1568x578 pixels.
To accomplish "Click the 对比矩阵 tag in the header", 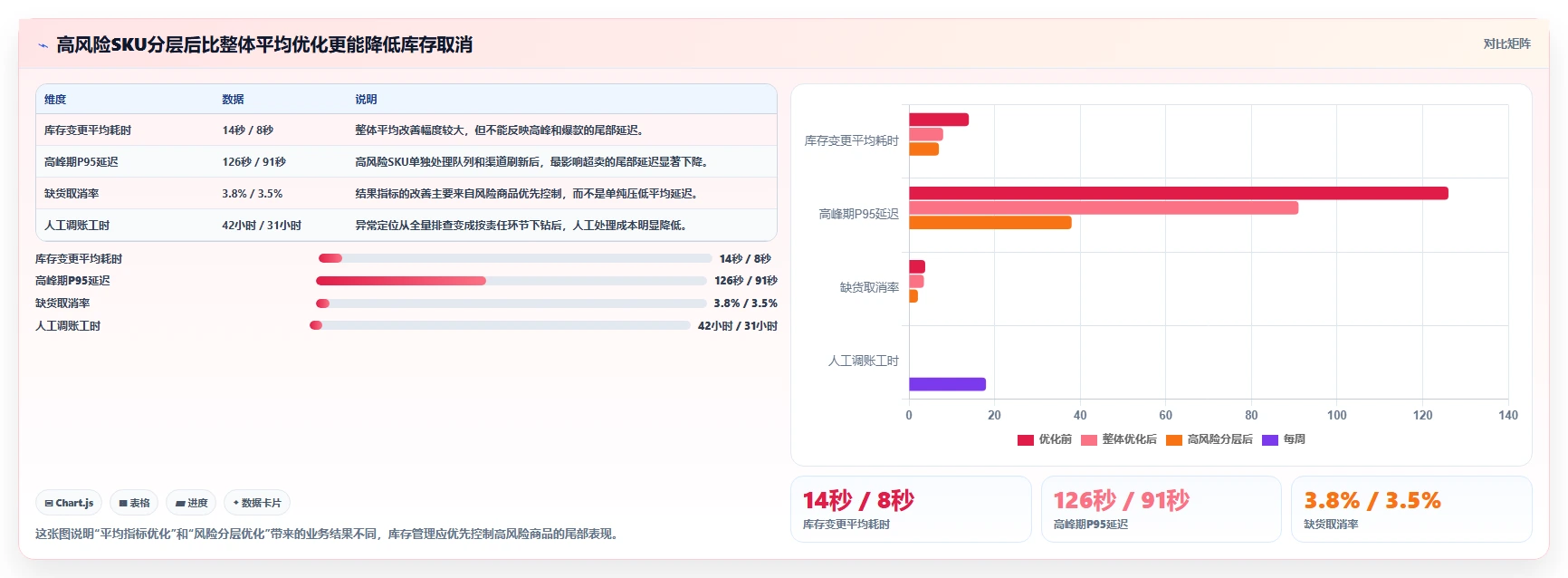I will (1506, 43).
